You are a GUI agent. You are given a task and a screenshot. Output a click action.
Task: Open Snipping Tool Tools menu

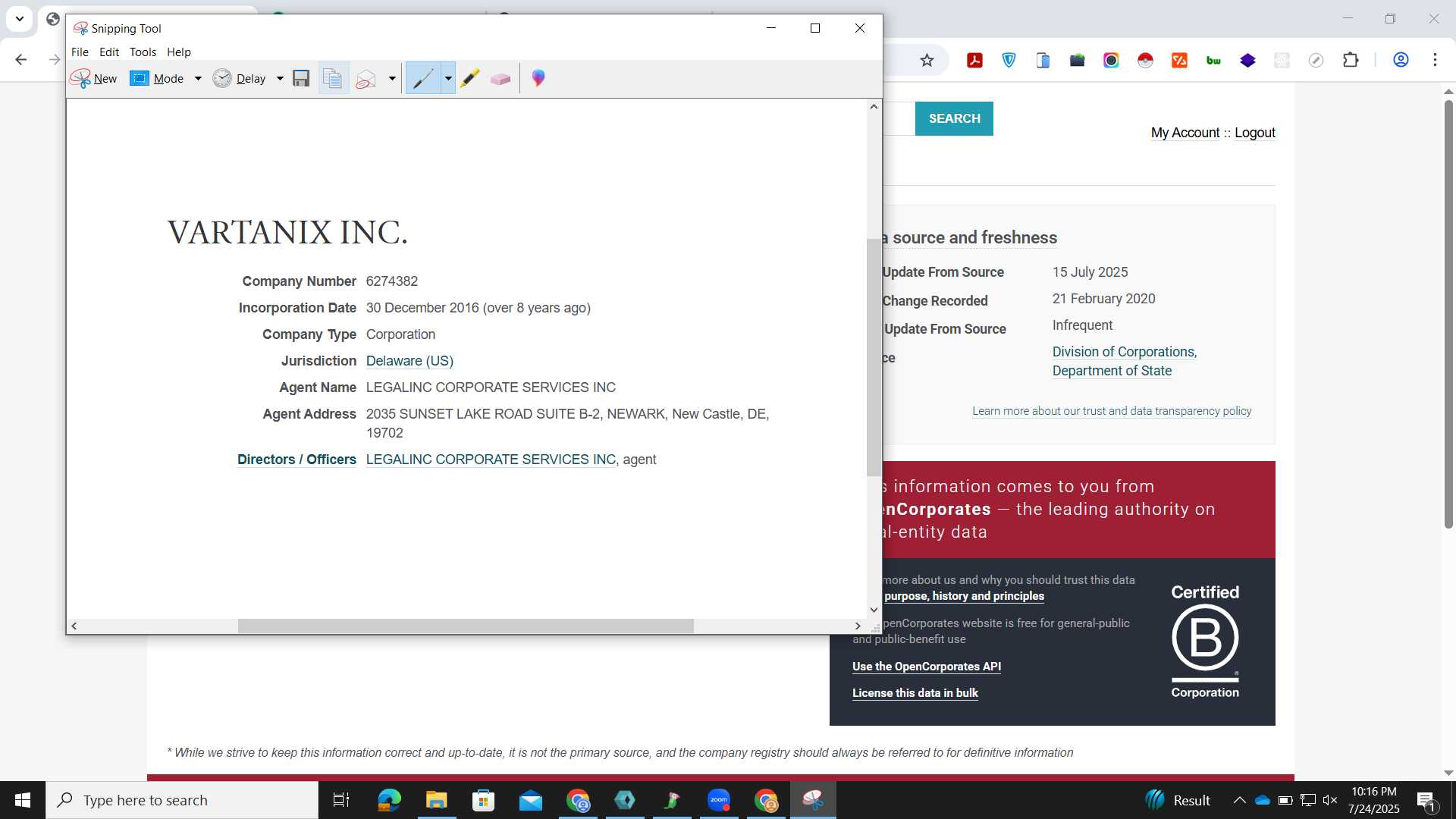point(143,52)
